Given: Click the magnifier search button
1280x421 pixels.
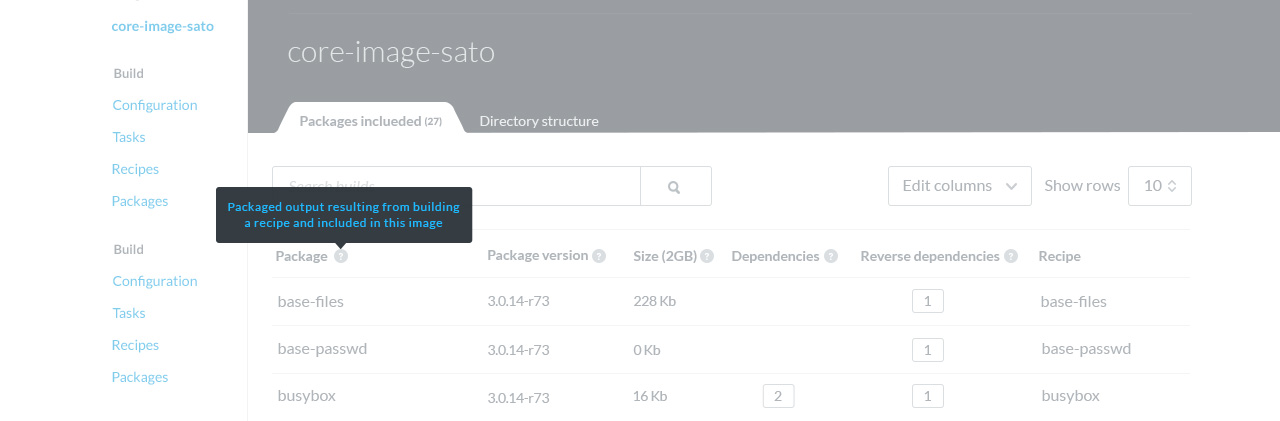Looking at the screenshot, I should pos(675,186).
